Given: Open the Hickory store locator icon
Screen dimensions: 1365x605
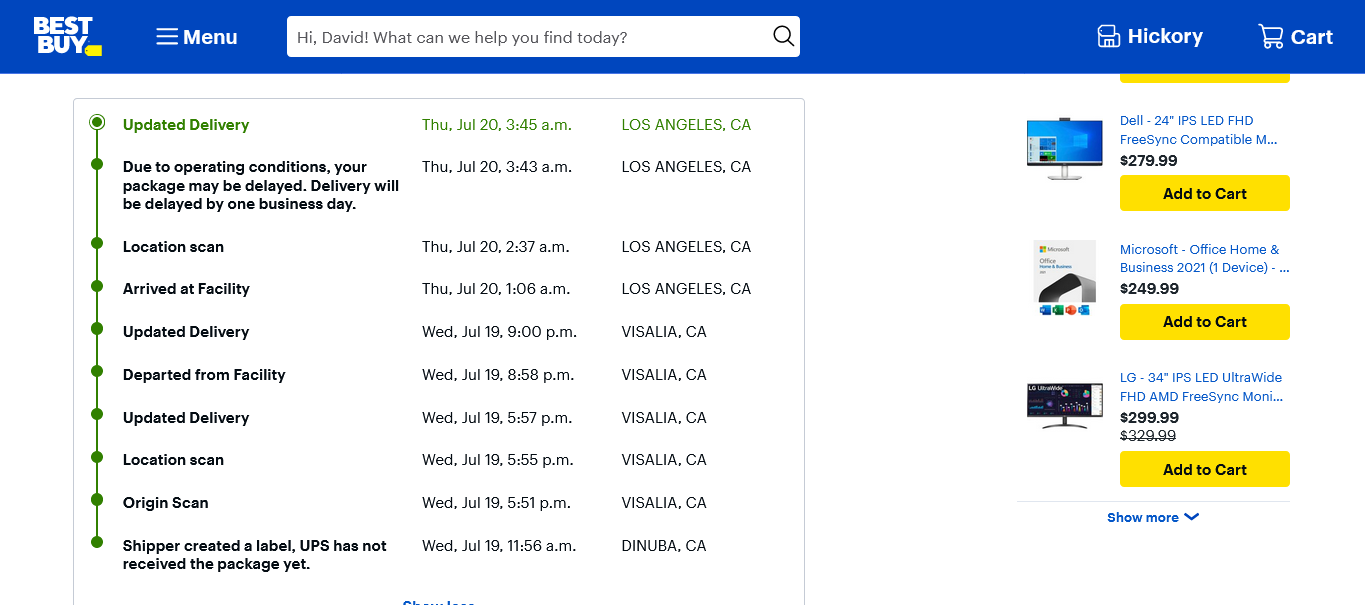Looking at the screenshot, I should tap(1108, 37).
